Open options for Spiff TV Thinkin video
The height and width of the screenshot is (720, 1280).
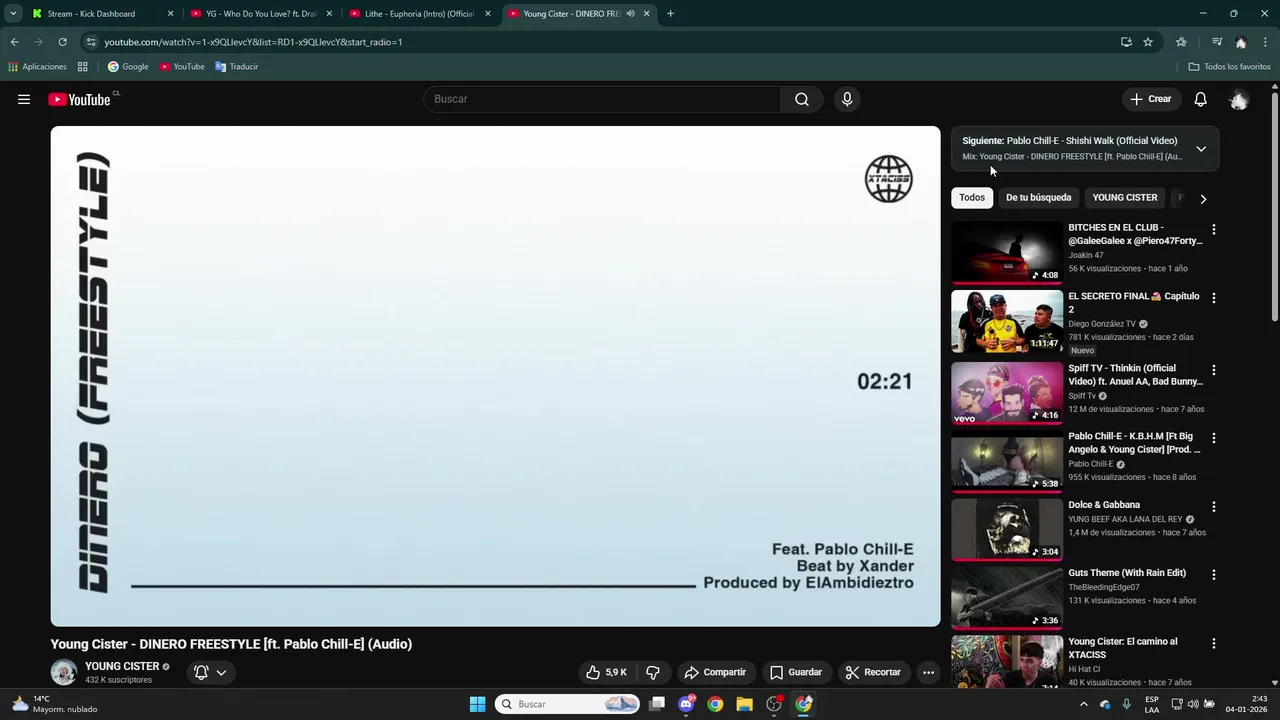(1214, 370)
